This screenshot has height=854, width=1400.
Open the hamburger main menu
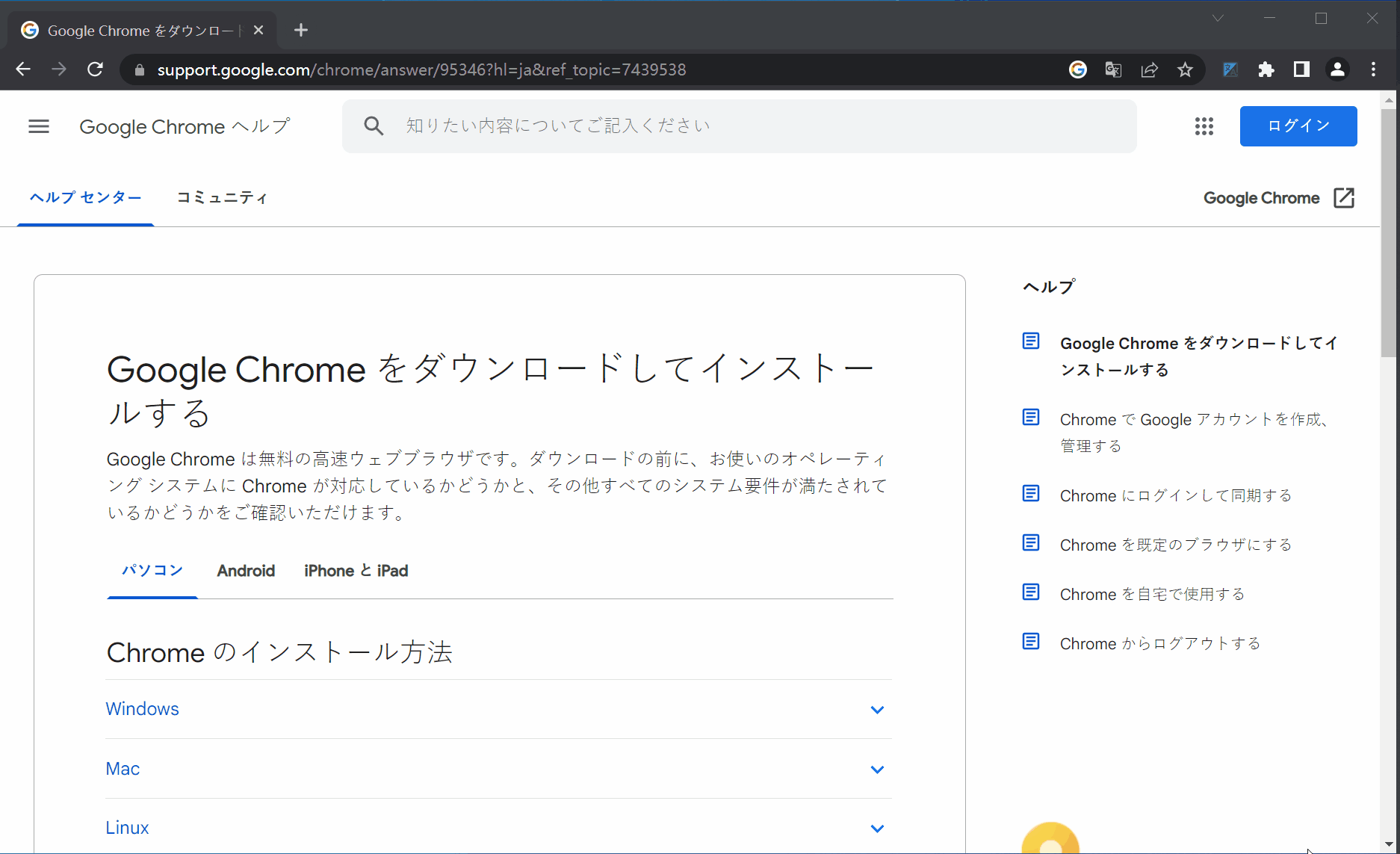(x=39, y=126)
